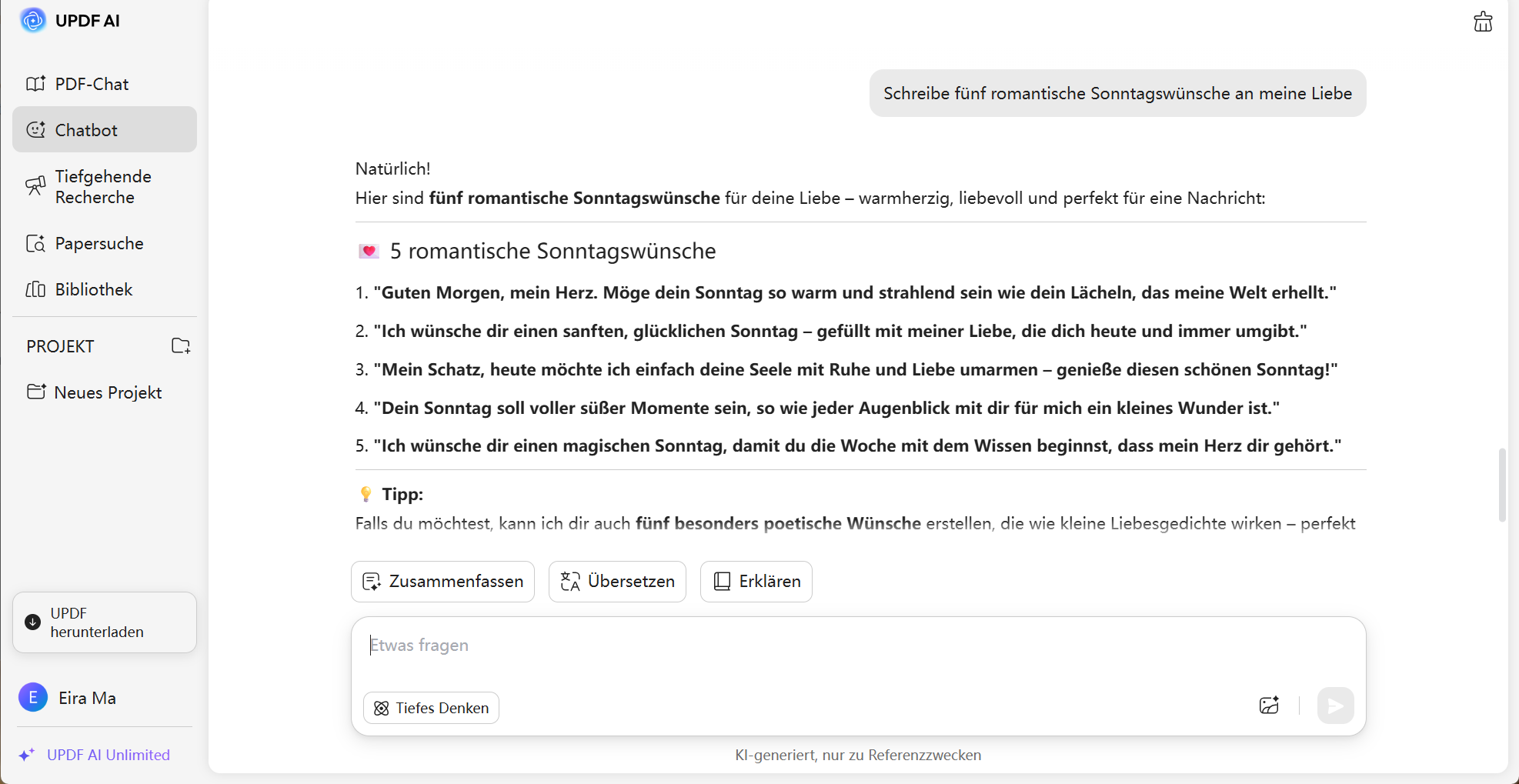Viewport: 1519px width, 784px height.
Task: Click the download icon next to UPDF herunterladen
Action: coord(32,622)
